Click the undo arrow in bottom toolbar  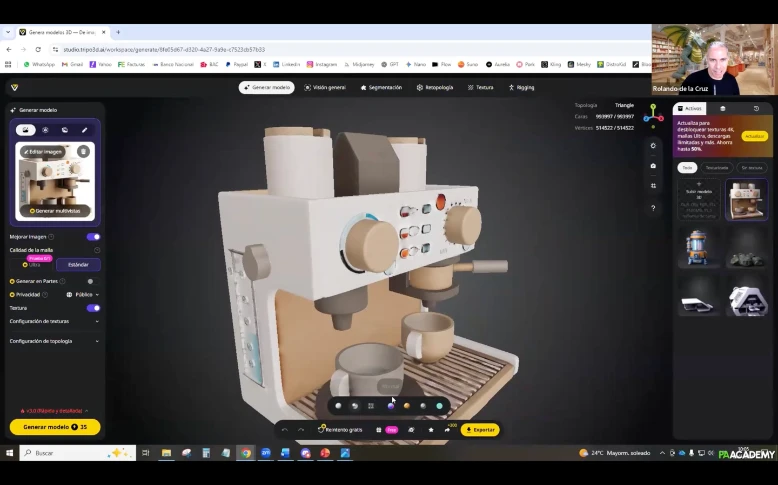(x=285, y=429)
